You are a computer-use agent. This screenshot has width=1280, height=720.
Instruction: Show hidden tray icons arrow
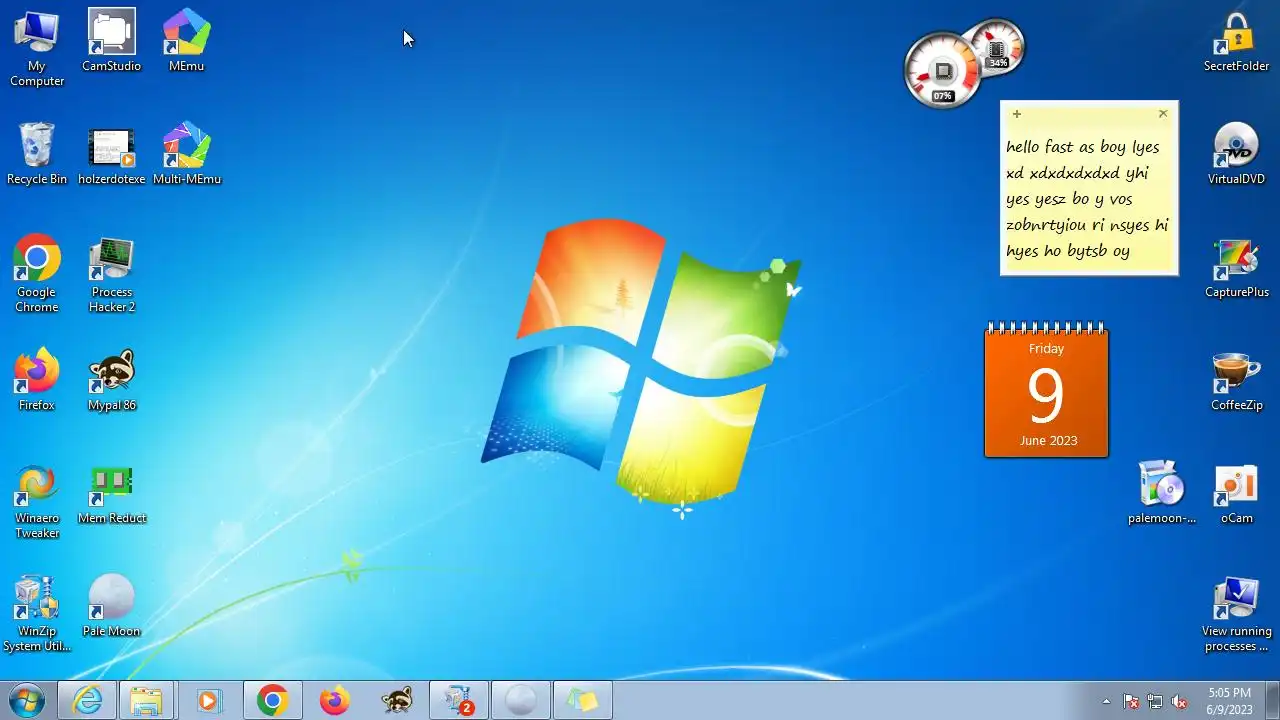pos(1106,701)
